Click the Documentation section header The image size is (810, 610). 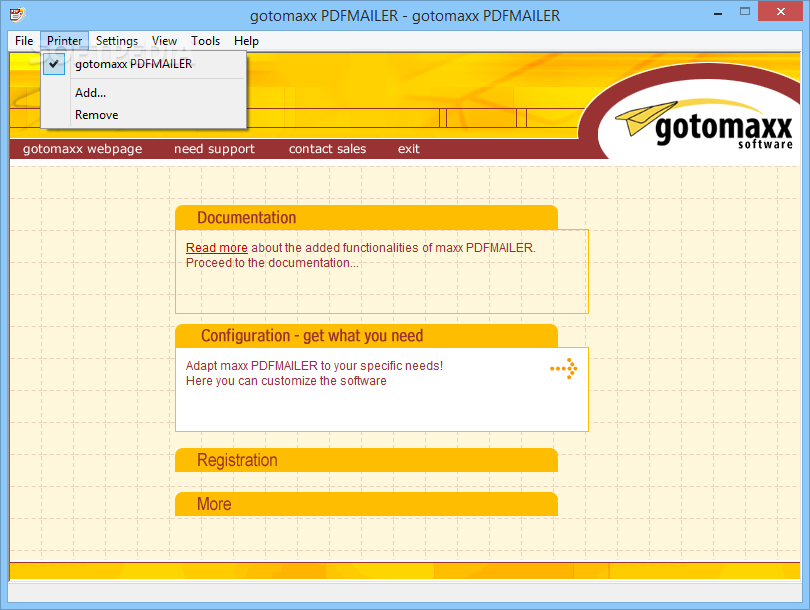[x=366, y=217]
